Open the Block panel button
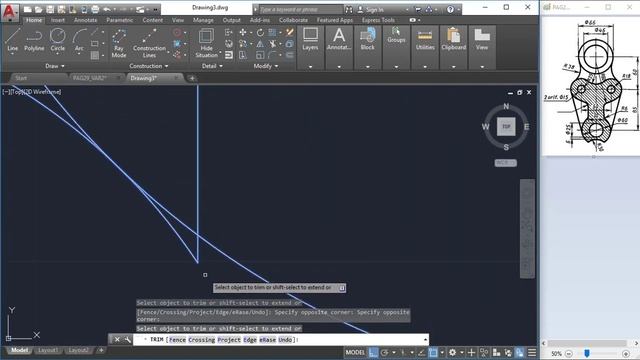 click(367, 40)
